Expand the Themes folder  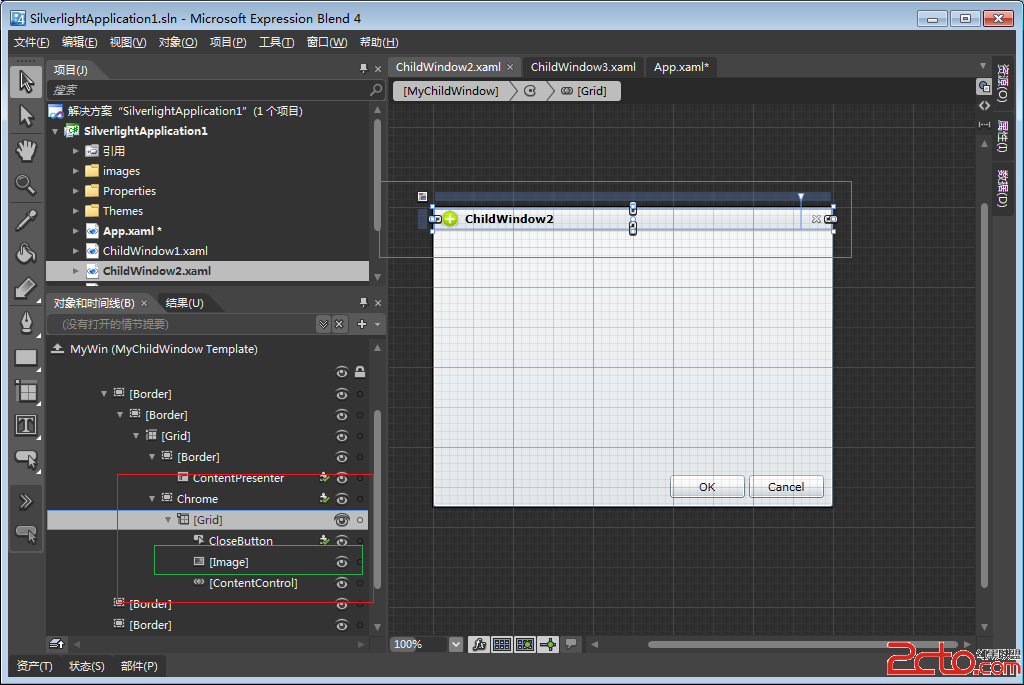(x=75, y=211)
